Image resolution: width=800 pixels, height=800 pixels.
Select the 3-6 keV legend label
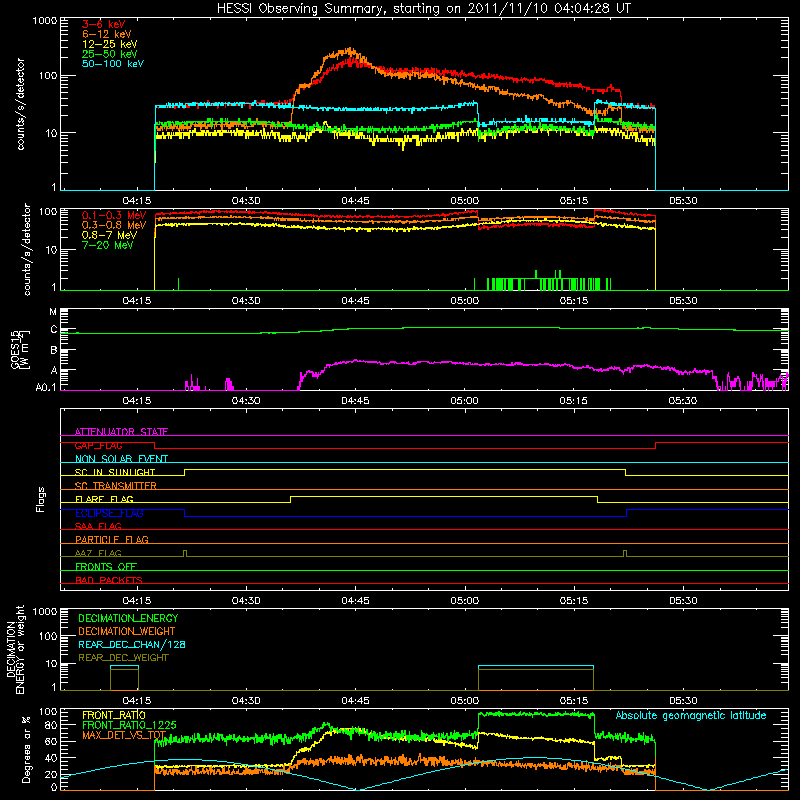pyautogui.click(x=104, y=24)
